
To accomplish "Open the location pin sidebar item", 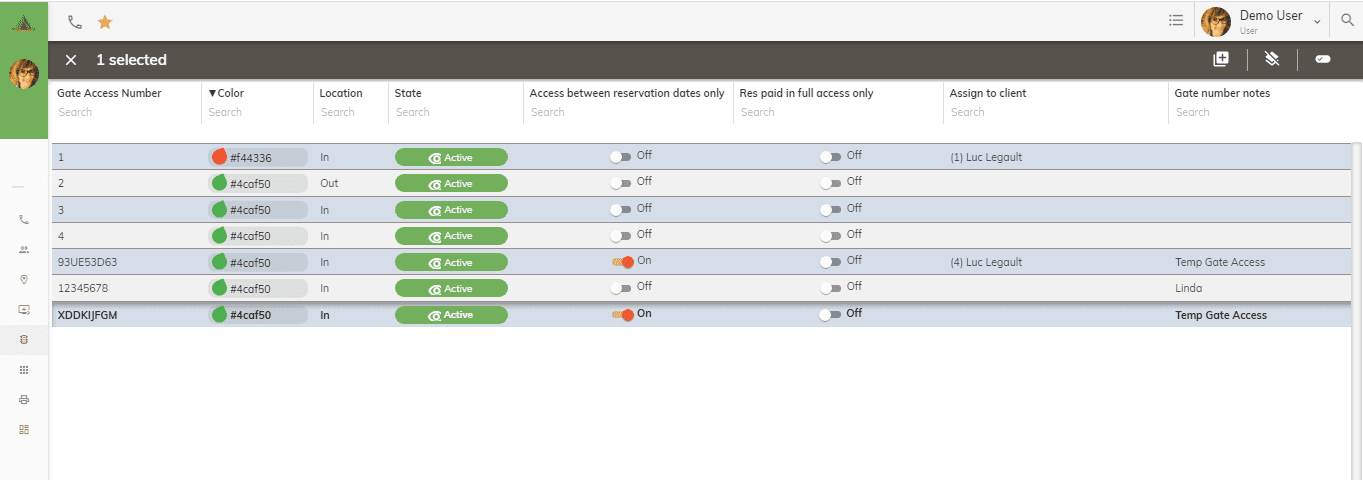I will [x=24, y=280].
